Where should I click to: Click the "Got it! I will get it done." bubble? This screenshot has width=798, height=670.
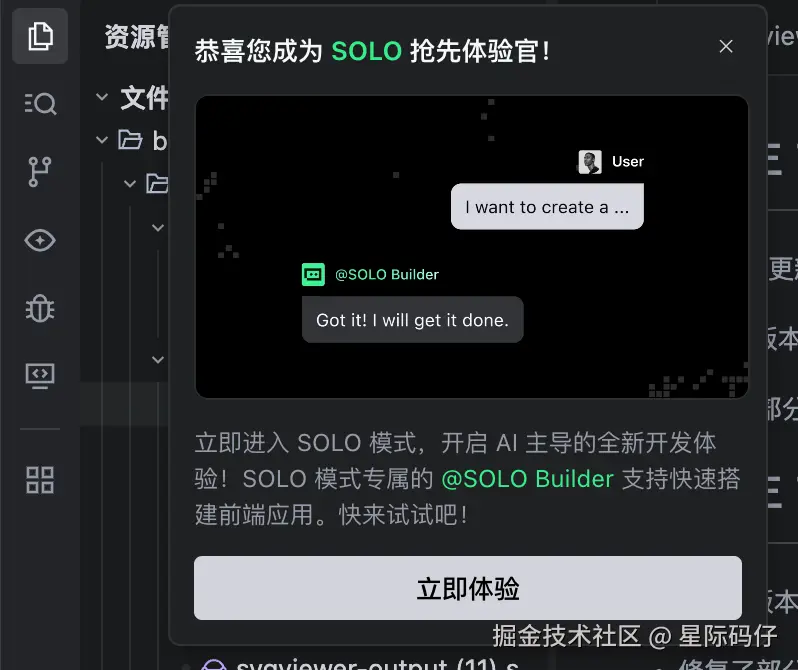tap(412, 320)
